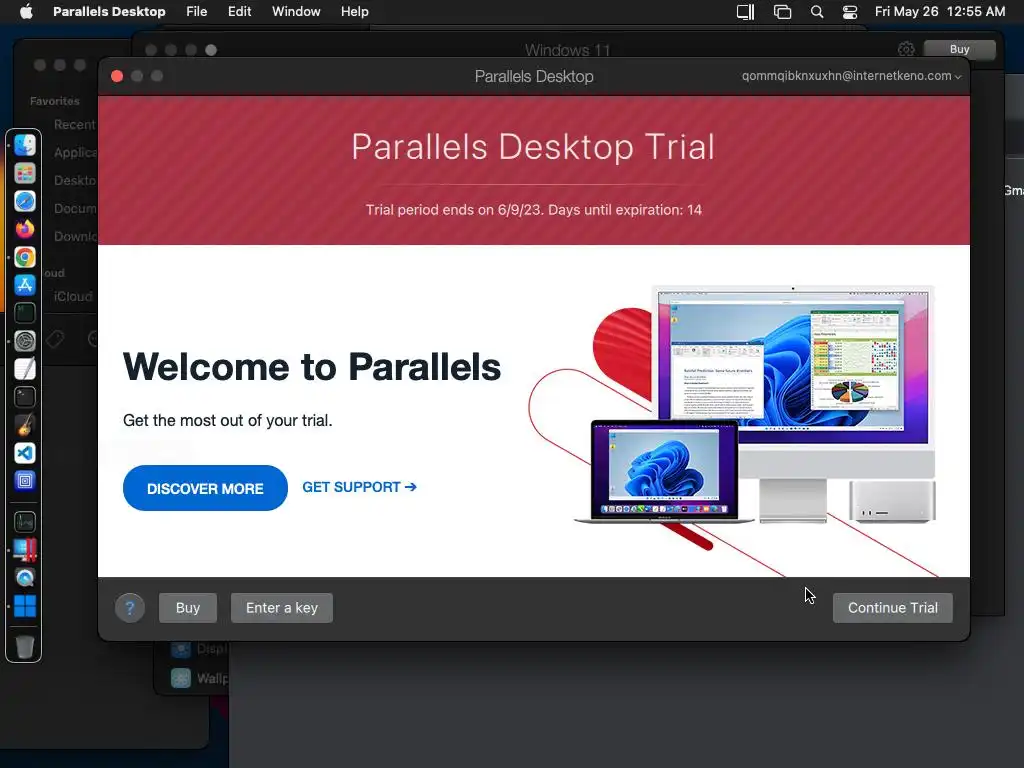Click the Welcome to Parallels heading
Viewport: 1024px width, 768px height.
pyautogui.click(x=312, y=366)
